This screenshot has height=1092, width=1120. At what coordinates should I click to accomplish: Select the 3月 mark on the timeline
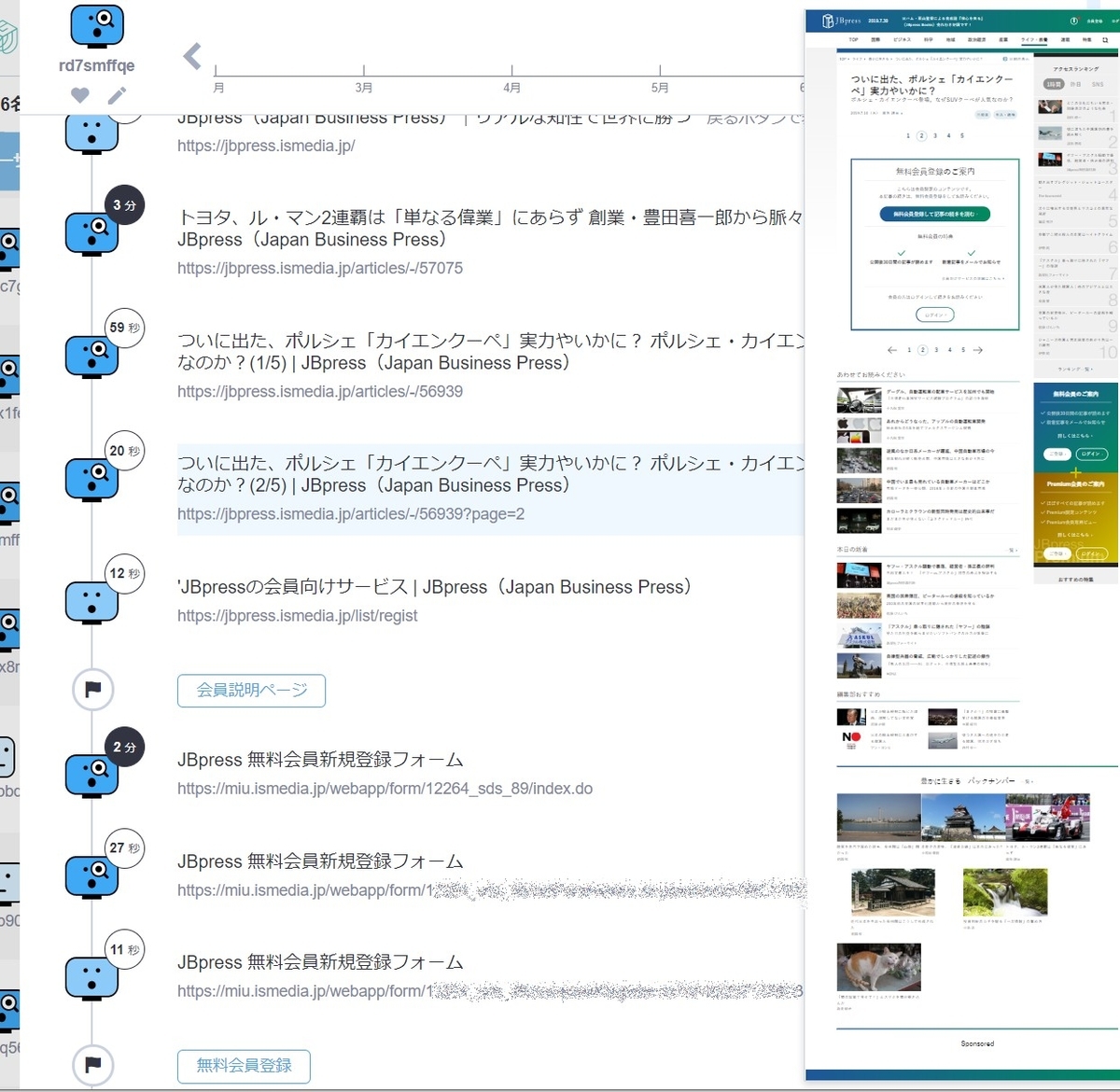pos(364,88)
